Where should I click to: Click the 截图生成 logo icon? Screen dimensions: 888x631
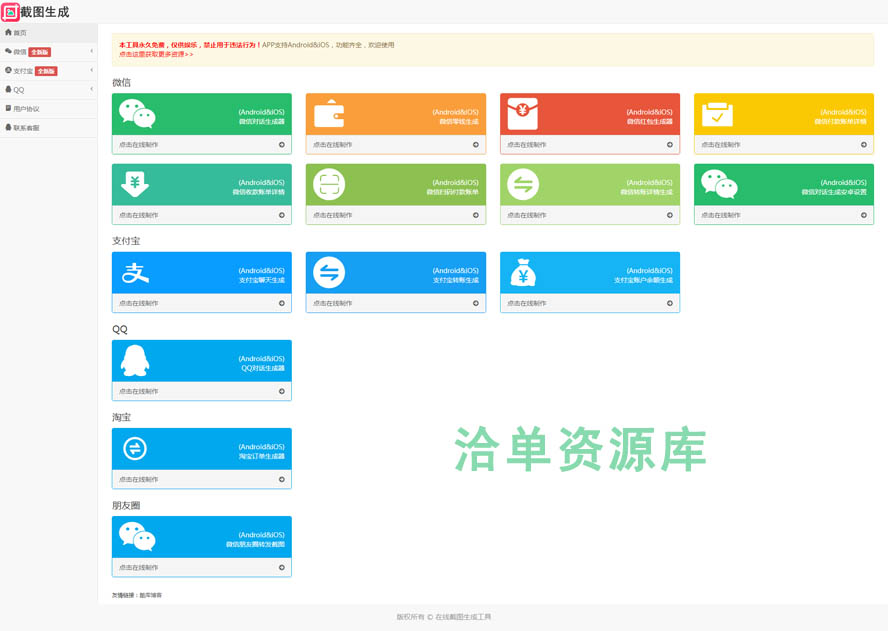pos(10,12)
